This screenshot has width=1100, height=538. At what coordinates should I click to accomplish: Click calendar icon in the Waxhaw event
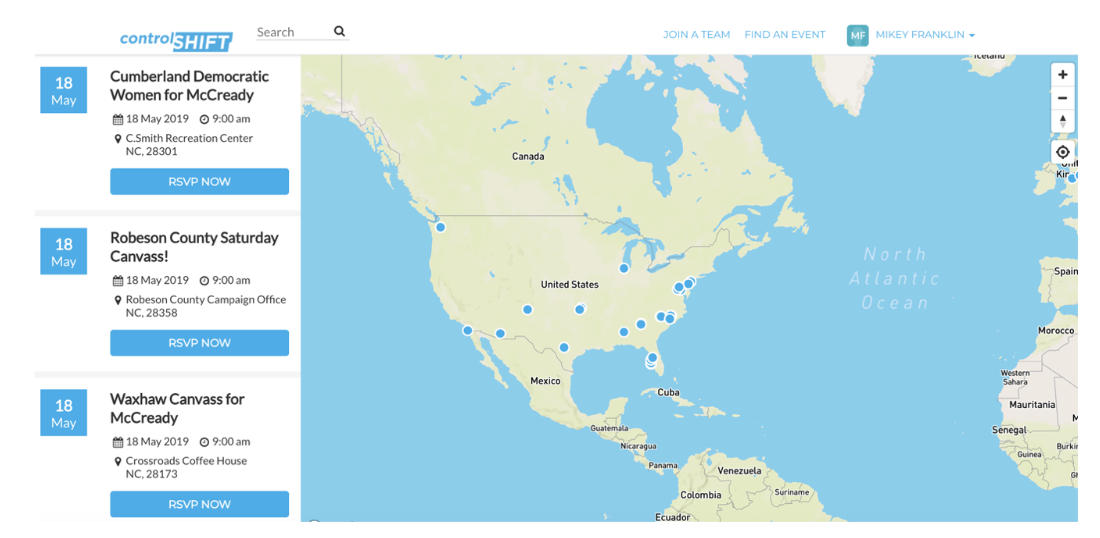pos(118,442)
